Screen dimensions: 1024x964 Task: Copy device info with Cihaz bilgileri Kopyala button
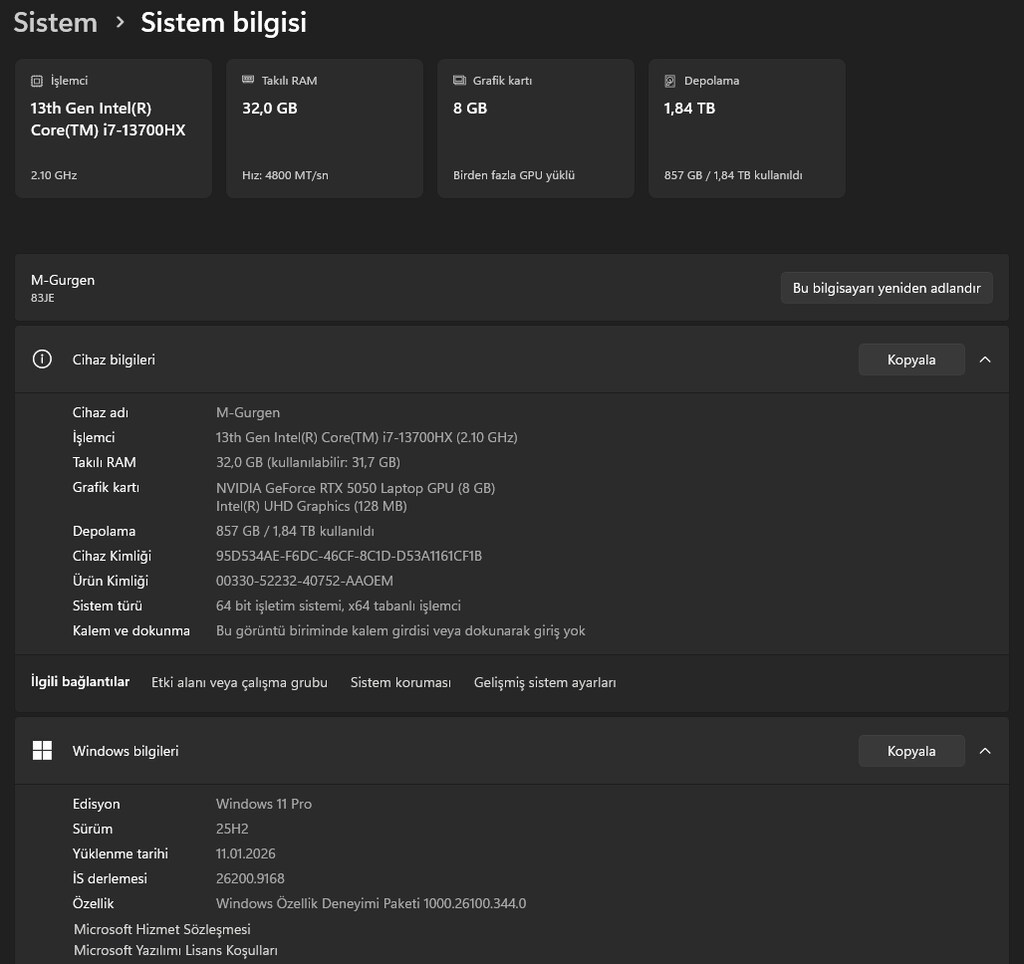point(911,359)
